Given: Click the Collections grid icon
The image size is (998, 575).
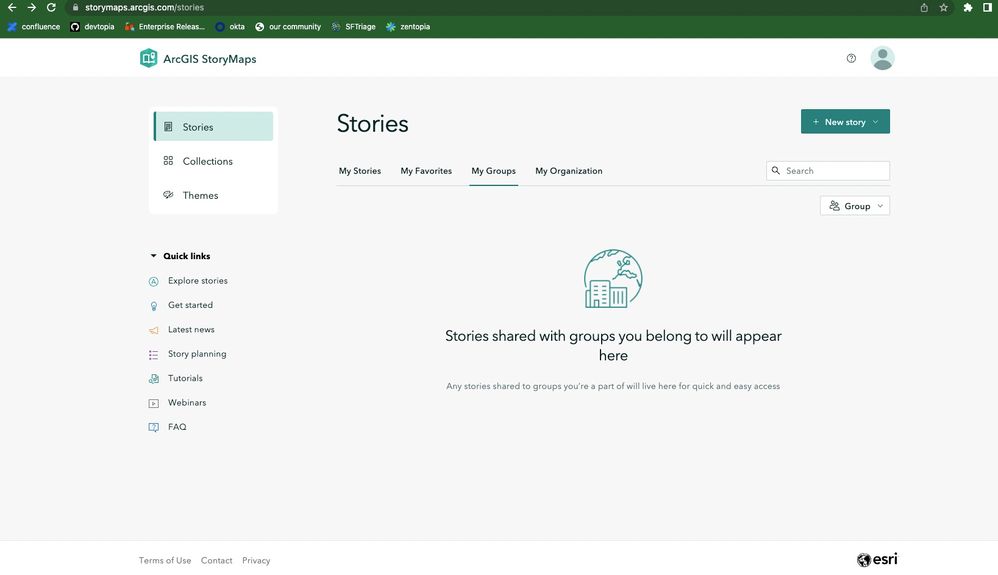Looking at the screenshot, I should tap(168, 160).
